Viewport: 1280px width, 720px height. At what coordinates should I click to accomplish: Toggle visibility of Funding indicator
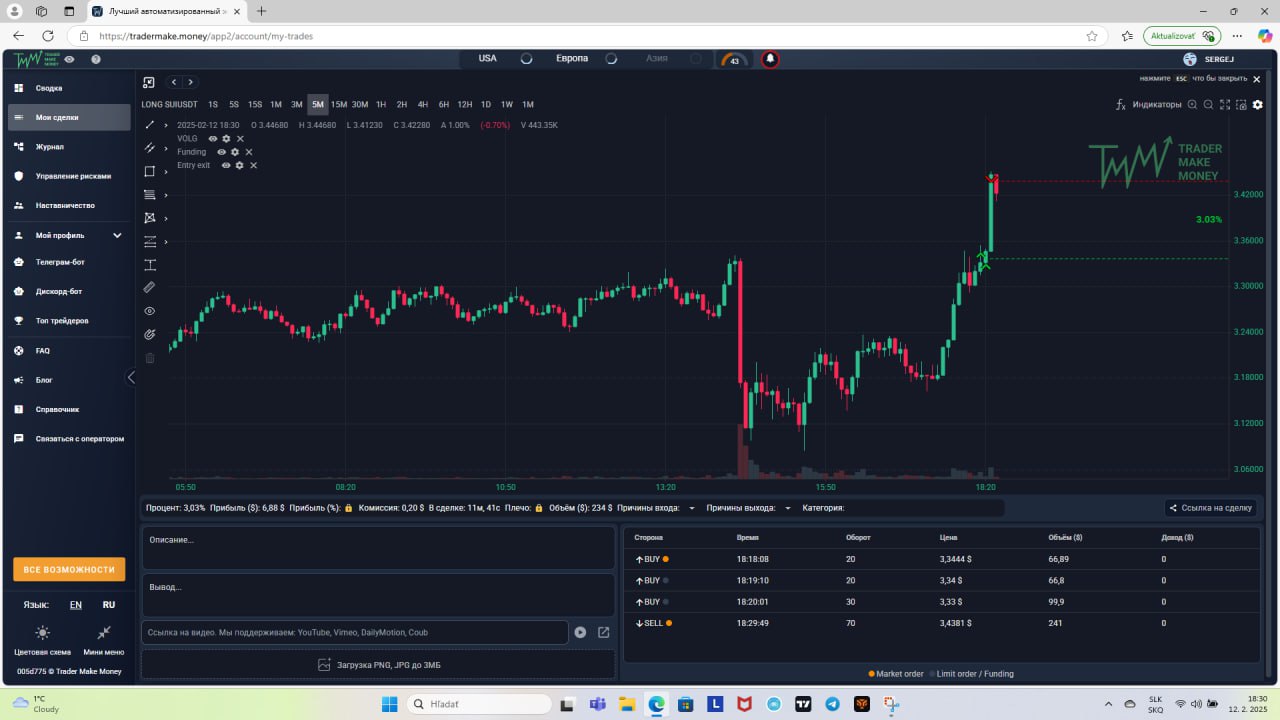222,152
